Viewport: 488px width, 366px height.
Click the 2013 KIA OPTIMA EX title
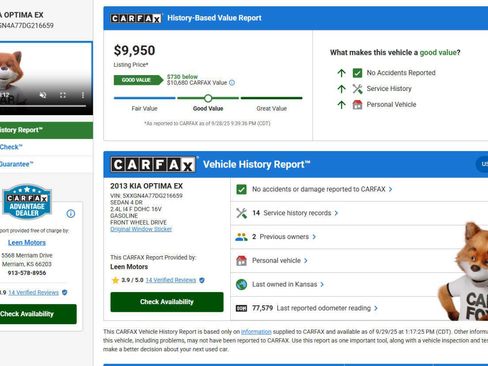147,186
